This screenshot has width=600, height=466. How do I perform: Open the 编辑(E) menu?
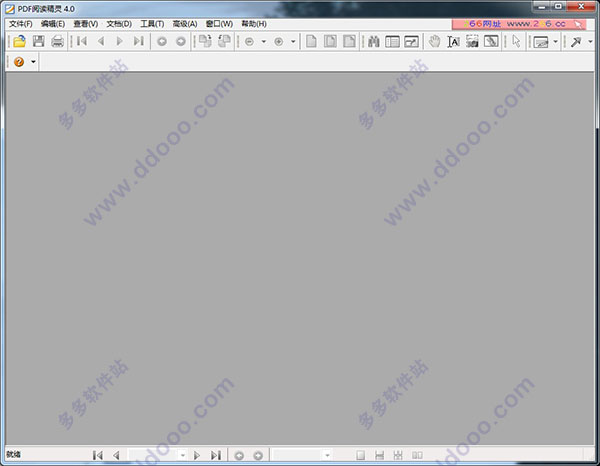point(53,24)
